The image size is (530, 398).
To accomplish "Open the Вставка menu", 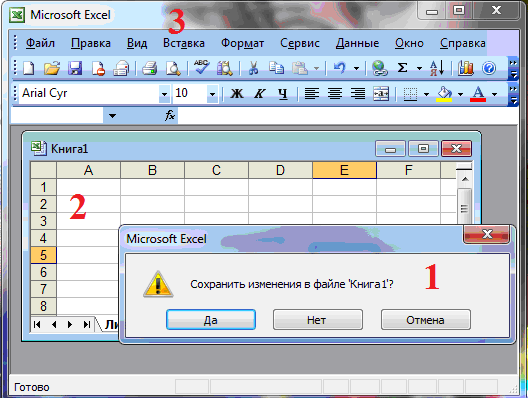I will click(184, 43).
